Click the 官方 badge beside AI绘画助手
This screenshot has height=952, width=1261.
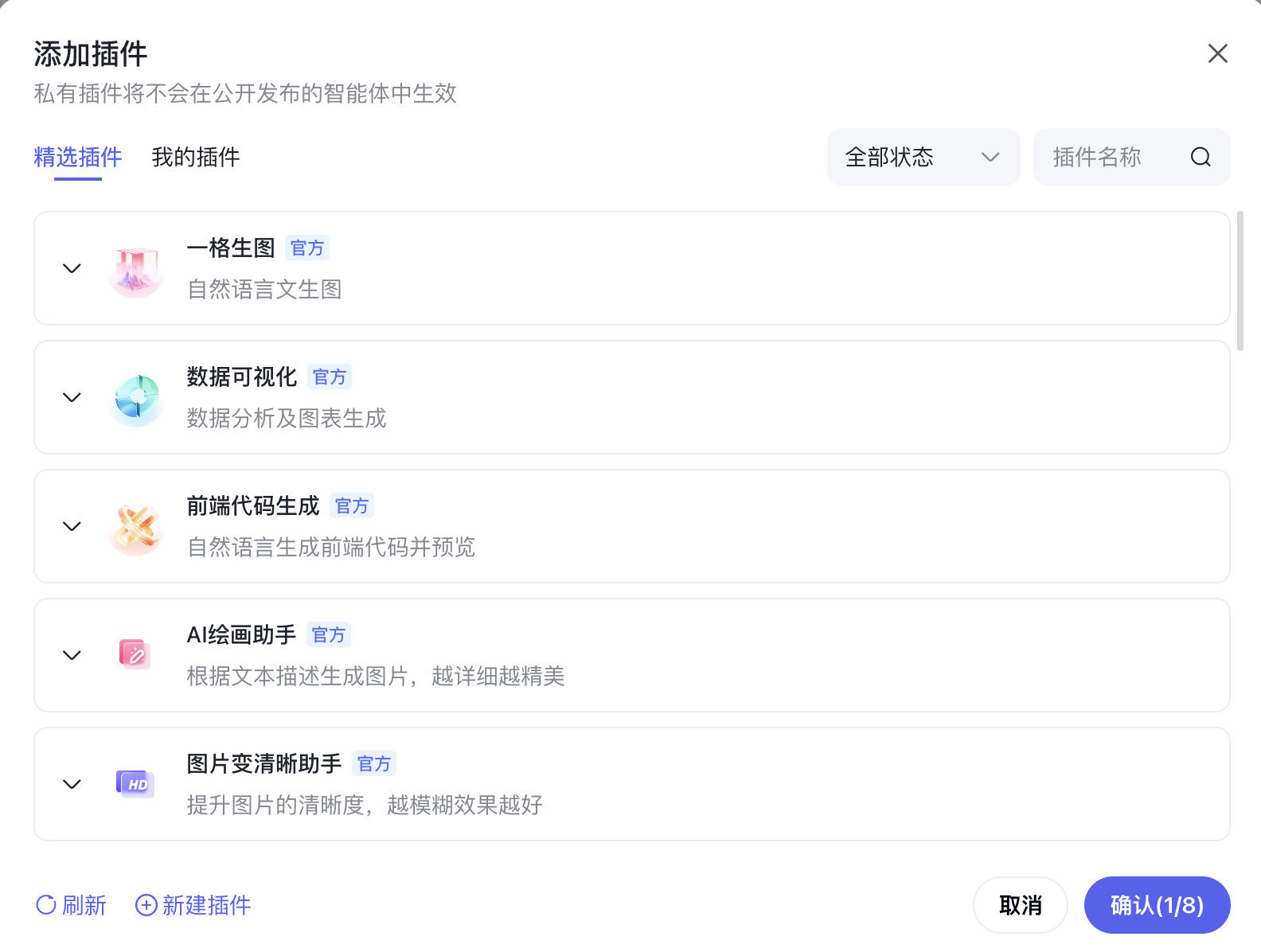[329, 635]
